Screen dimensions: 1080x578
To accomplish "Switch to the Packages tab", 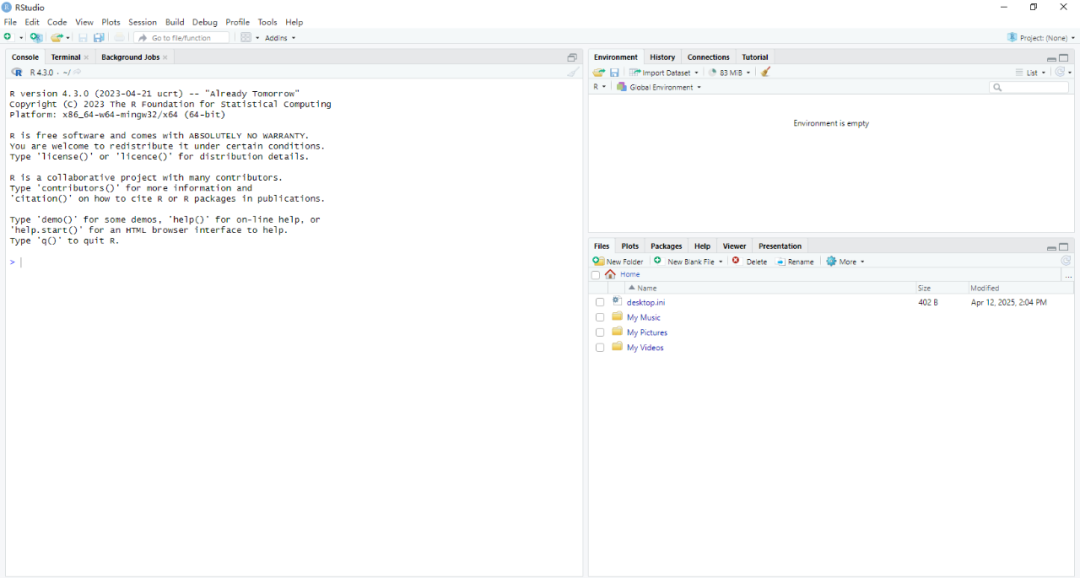I will [x=666, y=246].
